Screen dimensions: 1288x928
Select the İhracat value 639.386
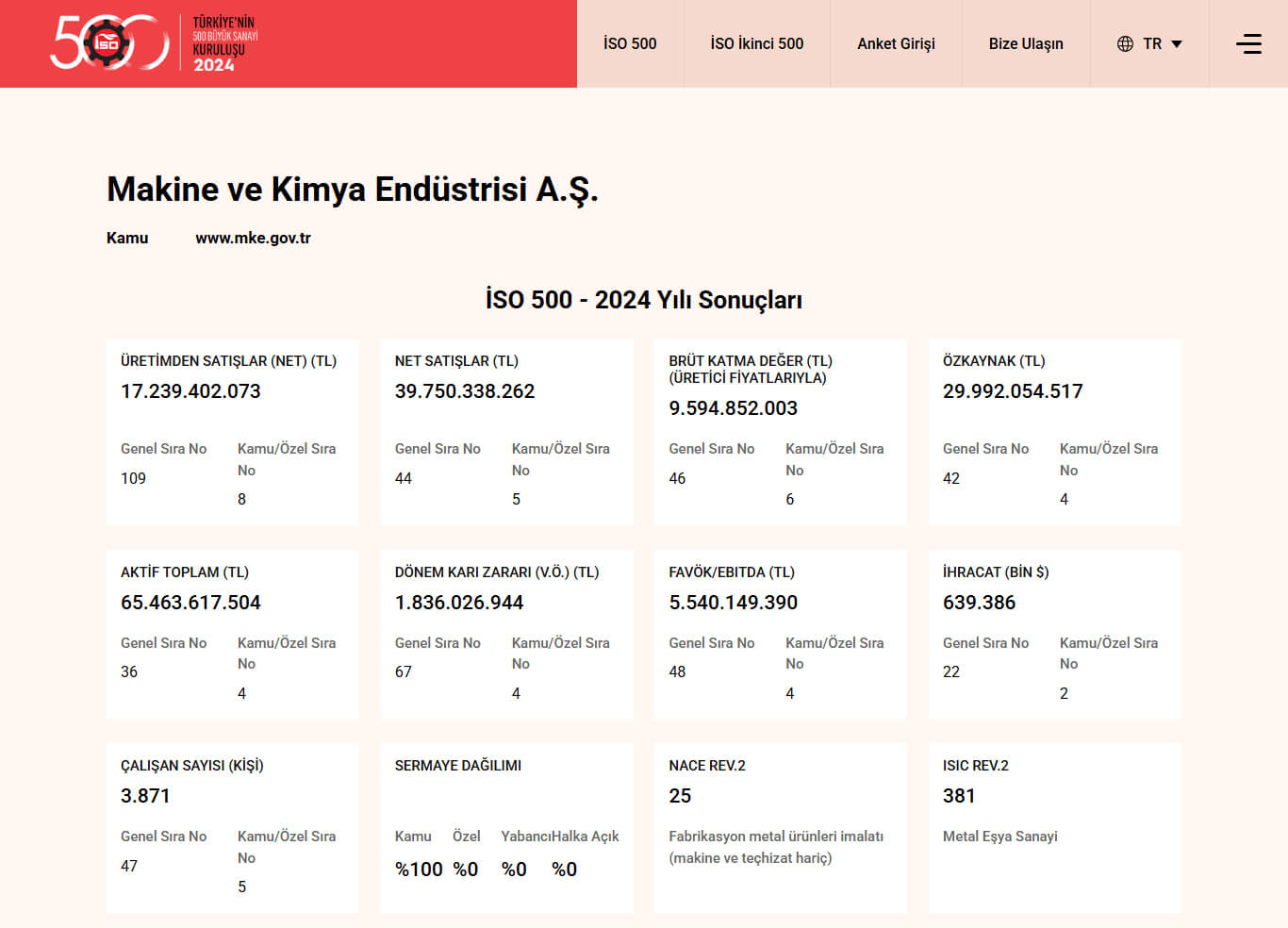tap(979, 603)
